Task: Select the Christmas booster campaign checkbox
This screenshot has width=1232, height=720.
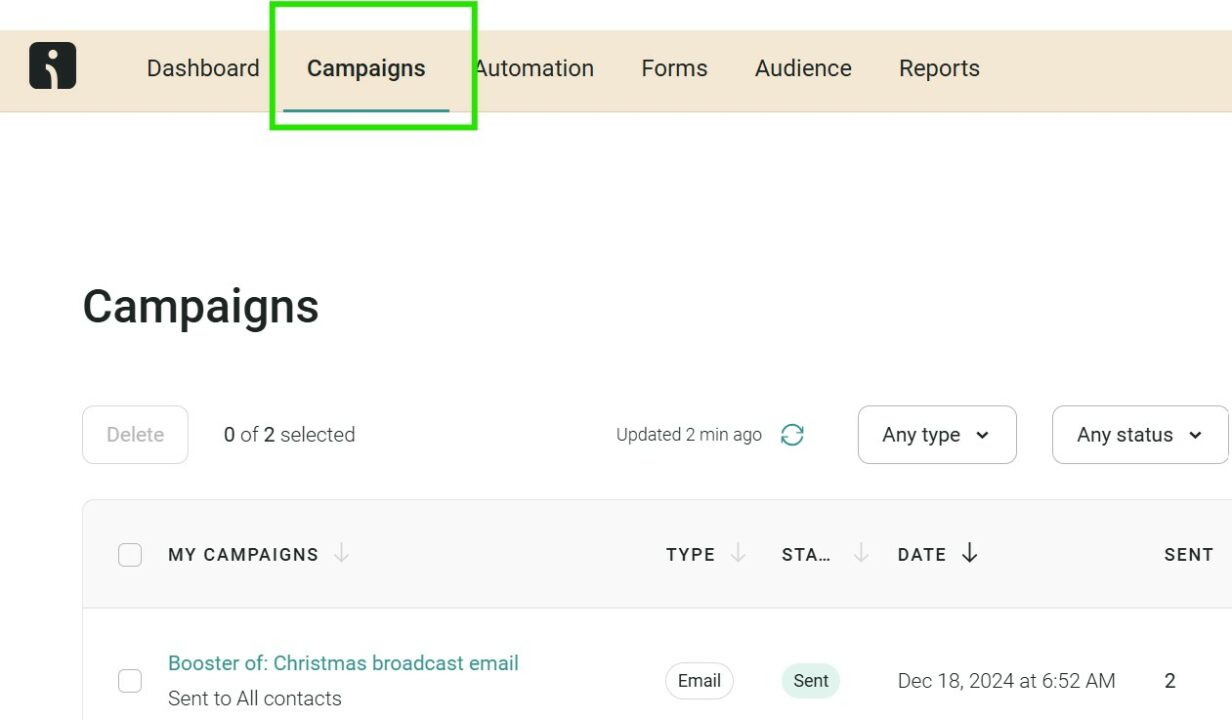Action: point(129,680)
